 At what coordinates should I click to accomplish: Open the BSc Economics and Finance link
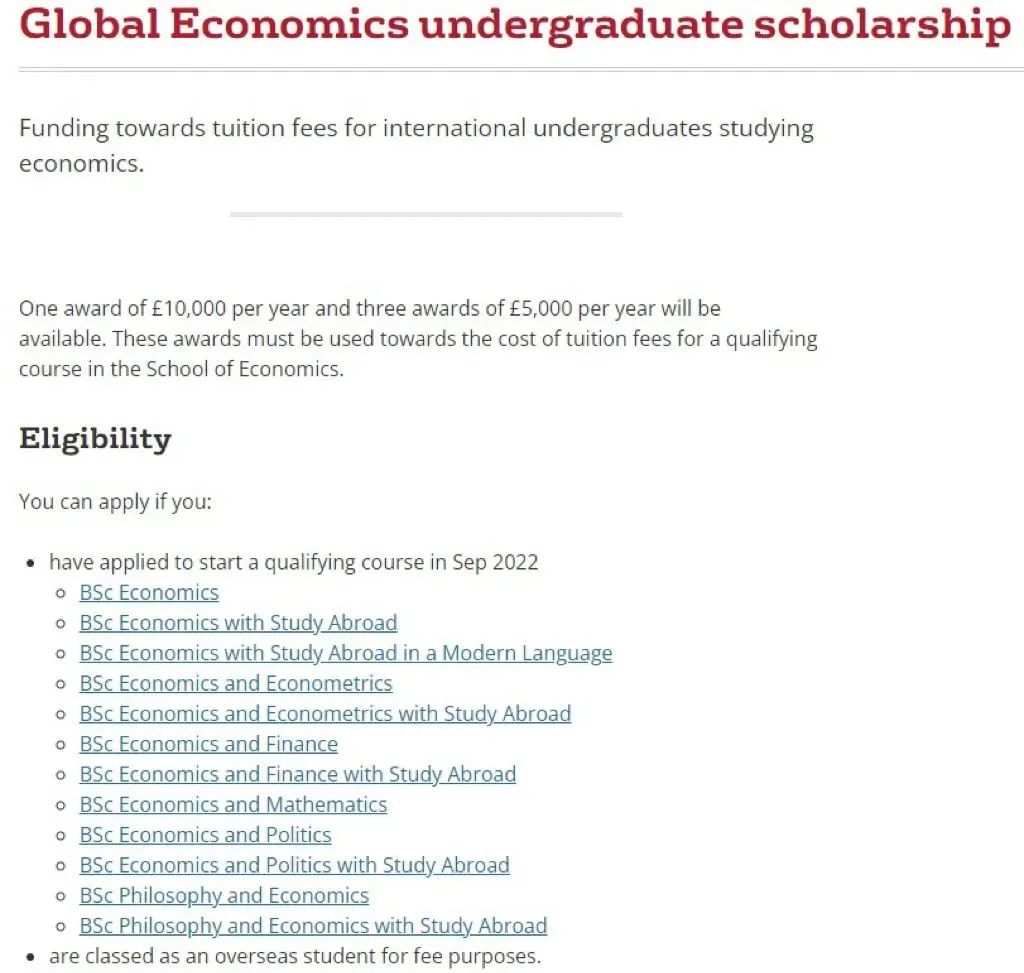[209, 744]
